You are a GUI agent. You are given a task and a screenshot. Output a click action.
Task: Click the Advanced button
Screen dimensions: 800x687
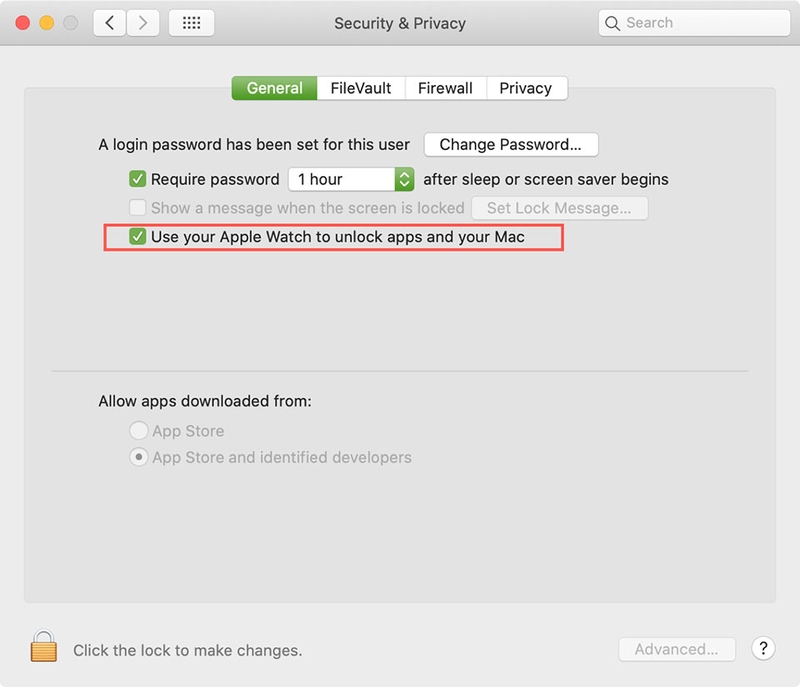point(677,649)
